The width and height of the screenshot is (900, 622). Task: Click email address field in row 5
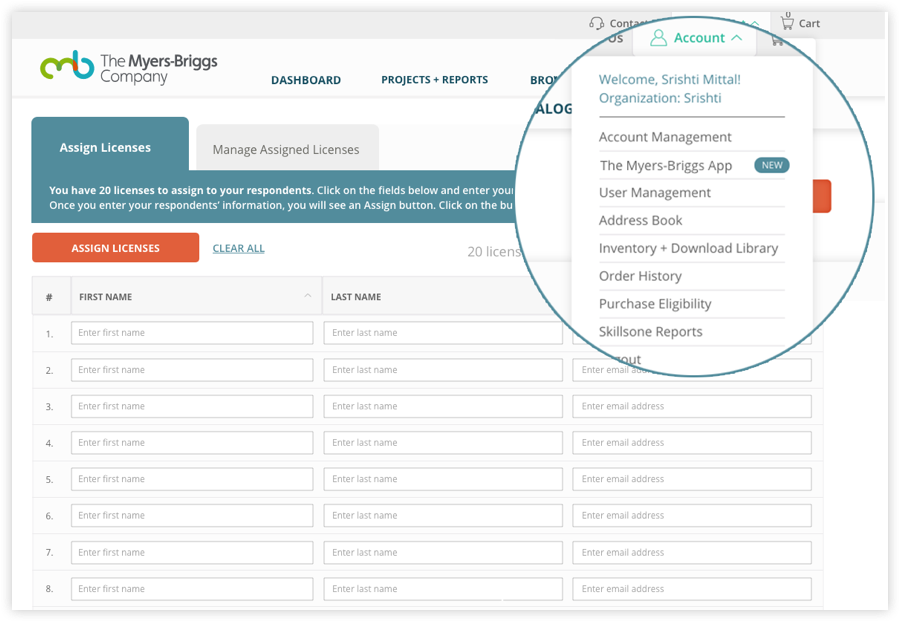pyautogui.click(x=692, y=479)
